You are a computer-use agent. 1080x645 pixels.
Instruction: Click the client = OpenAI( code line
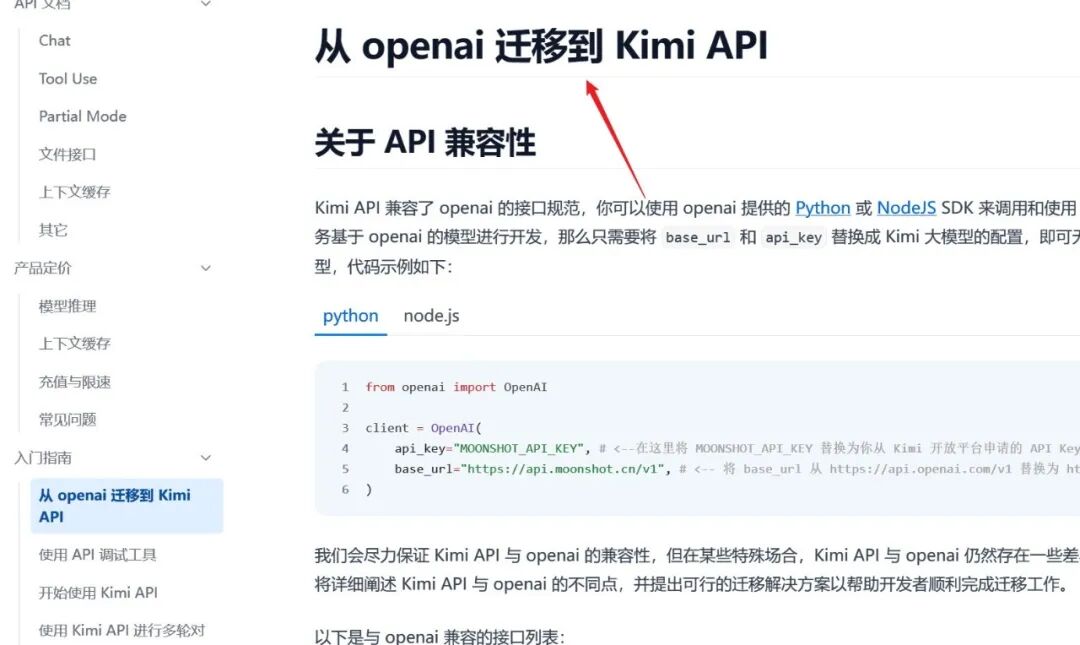pos(424,428)
